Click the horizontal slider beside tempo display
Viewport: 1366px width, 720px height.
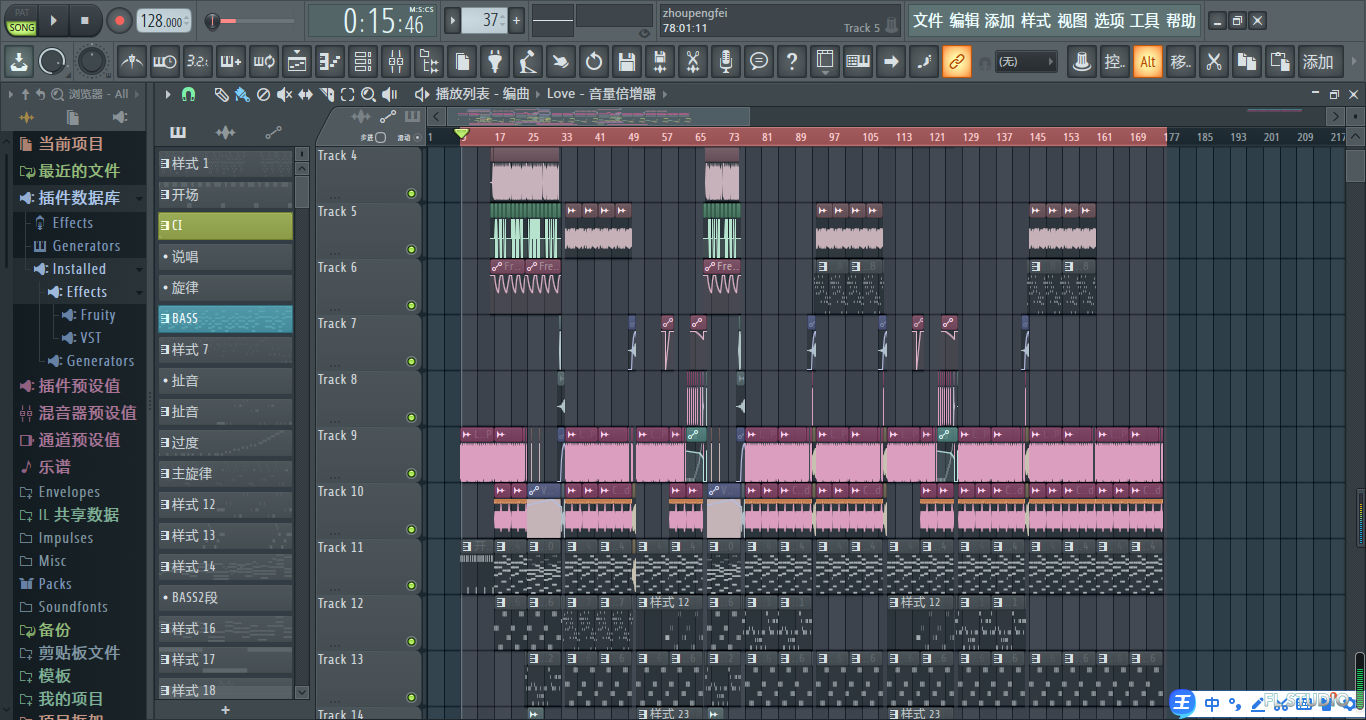(x=250, y=20)
